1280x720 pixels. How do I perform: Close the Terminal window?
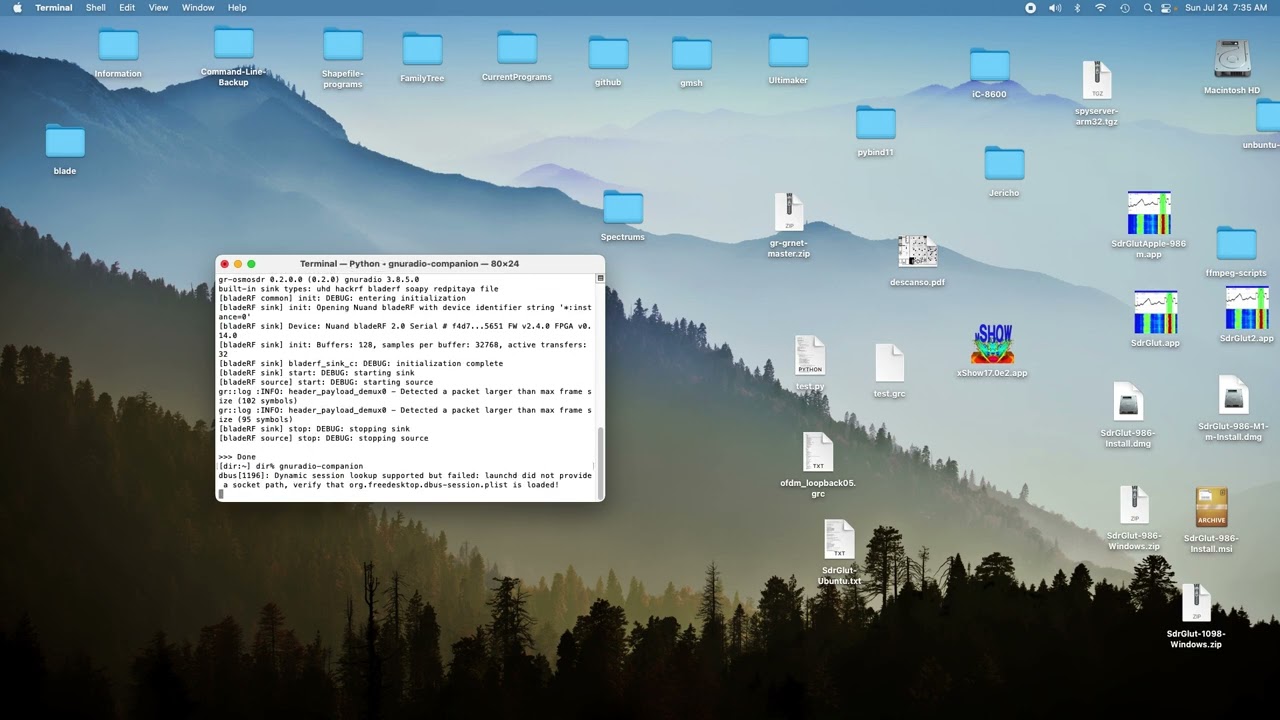(224, 264)
